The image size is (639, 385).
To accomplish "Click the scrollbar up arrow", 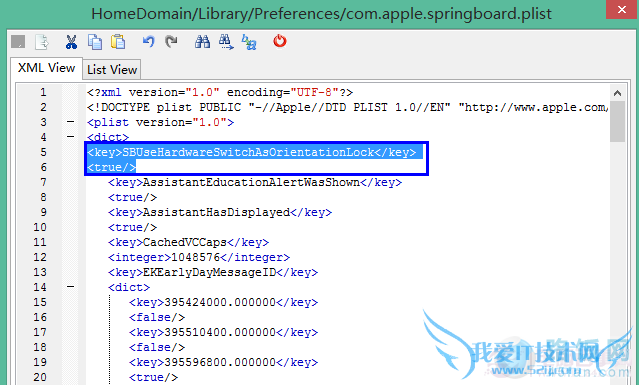I will [617, 93].
